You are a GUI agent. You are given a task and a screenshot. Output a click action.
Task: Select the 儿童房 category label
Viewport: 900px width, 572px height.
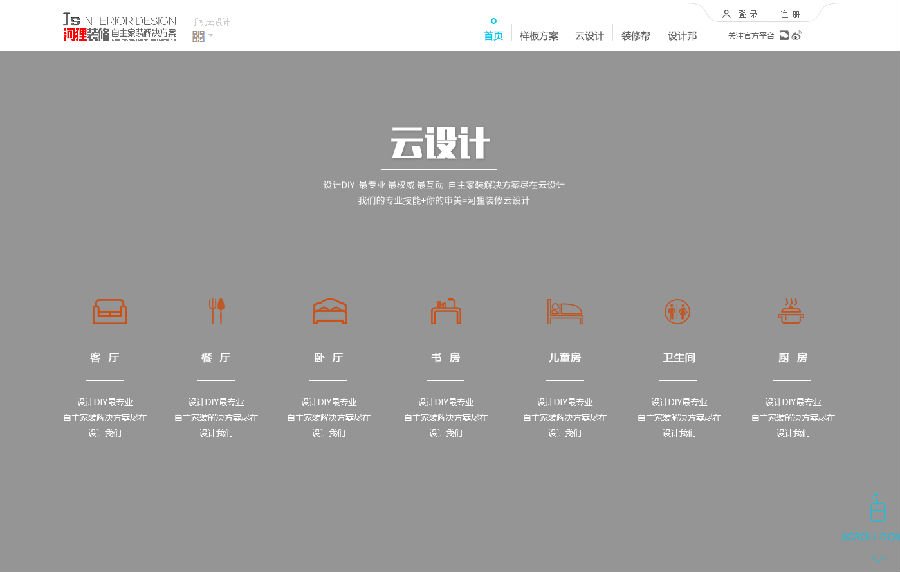[565, 357]
